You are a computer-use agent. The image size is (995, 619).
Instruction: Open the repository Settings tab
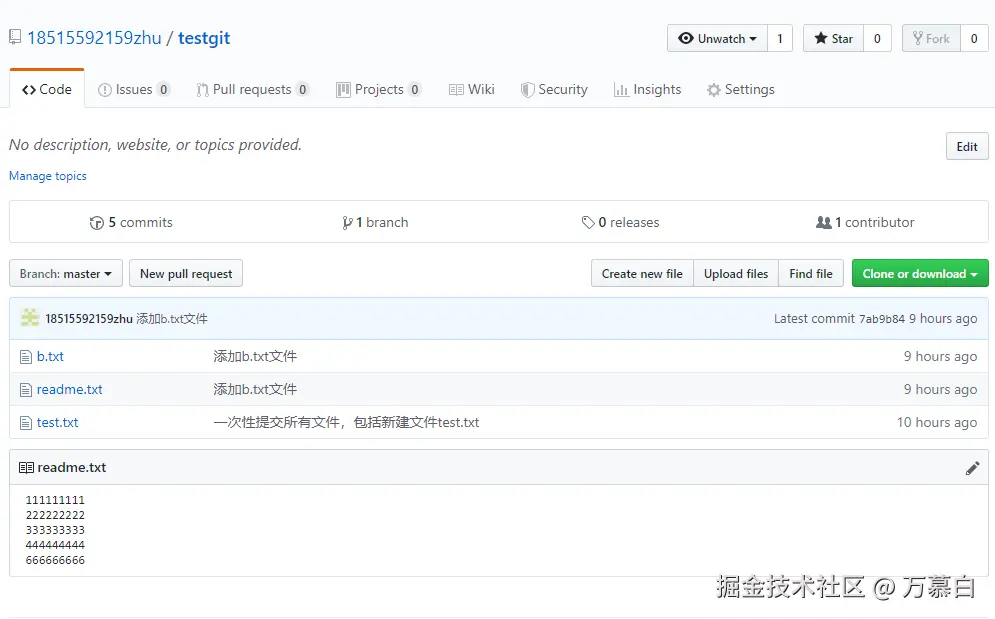(741, 90)
